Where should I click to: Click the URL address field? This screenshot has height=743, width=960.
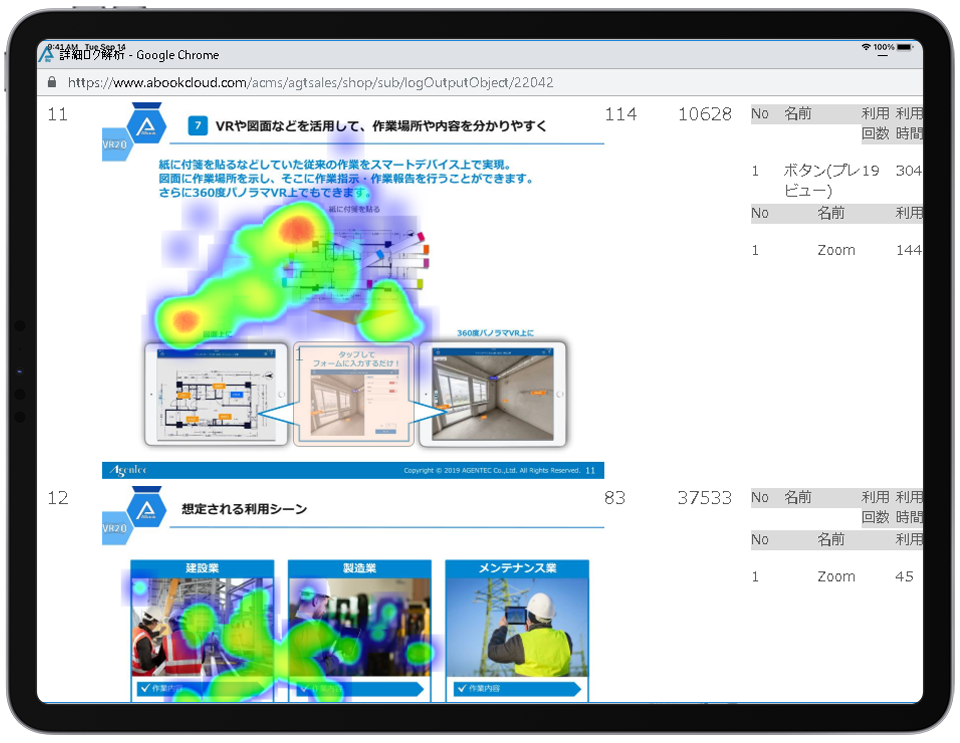310,82
